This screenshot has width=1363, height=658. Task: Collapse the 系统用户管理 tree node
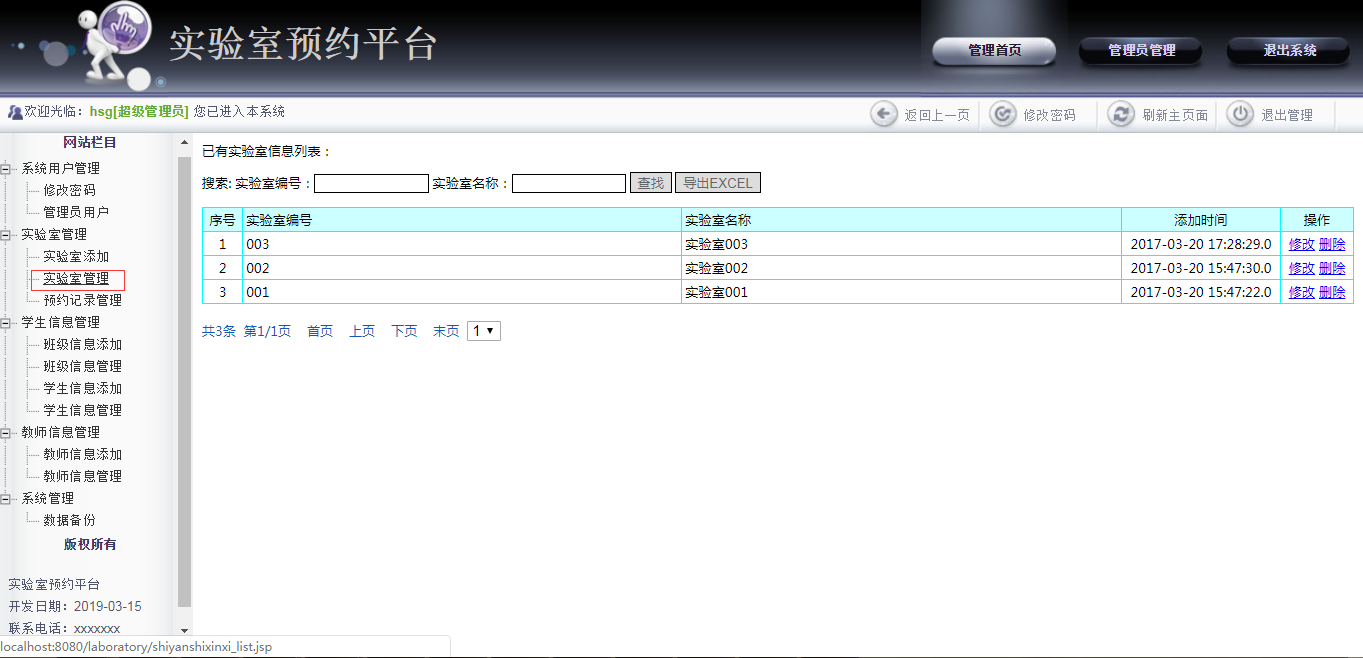pos(5,168)
